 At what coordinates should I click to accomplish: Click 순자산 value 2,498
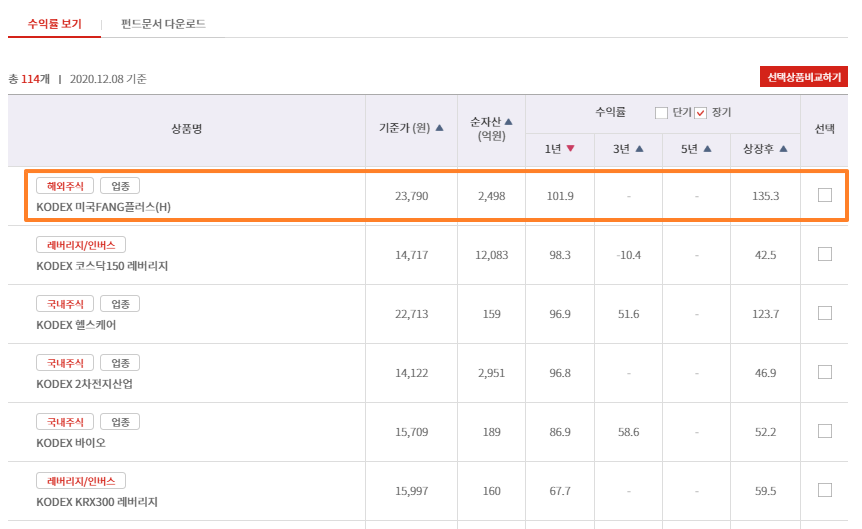[x=491, y=196]
